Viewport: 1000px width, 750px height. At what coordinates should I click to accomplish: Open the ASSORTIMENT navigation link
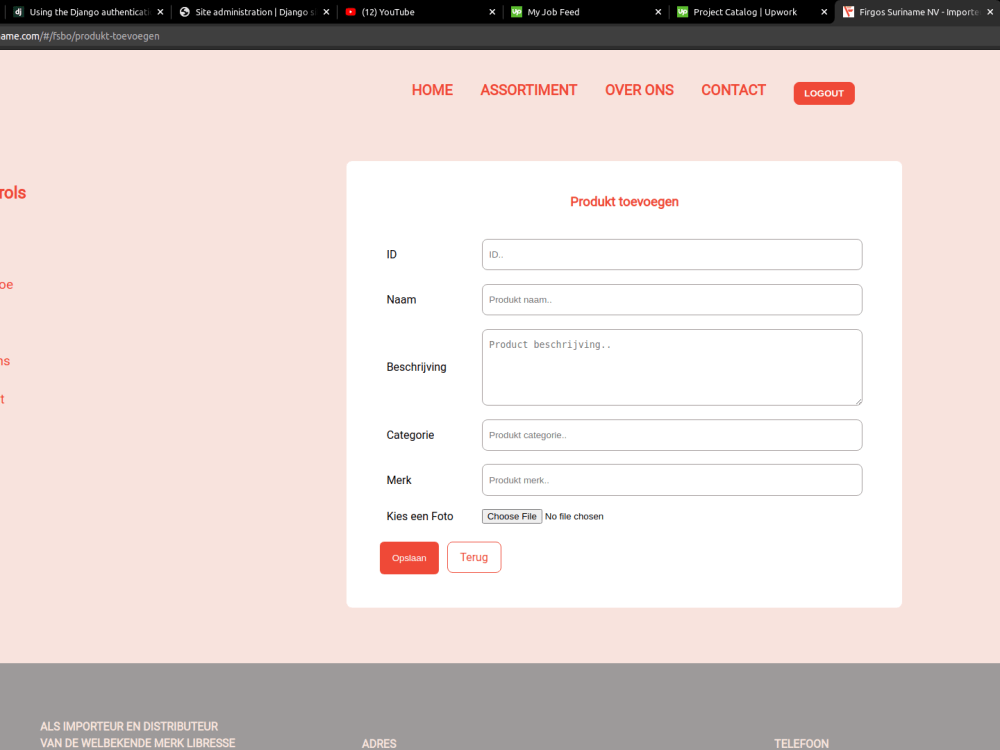click(528, 90)
